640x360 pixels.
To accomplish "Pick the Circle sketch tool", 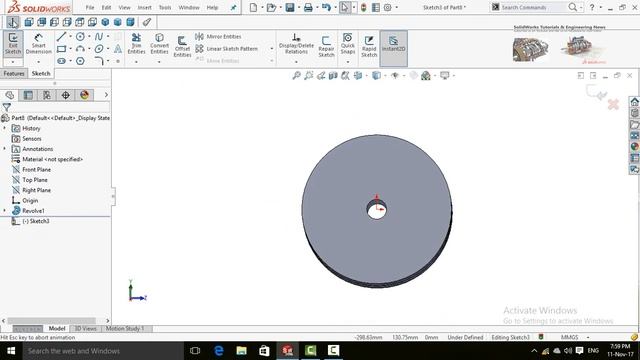I will tap(80, 37).
